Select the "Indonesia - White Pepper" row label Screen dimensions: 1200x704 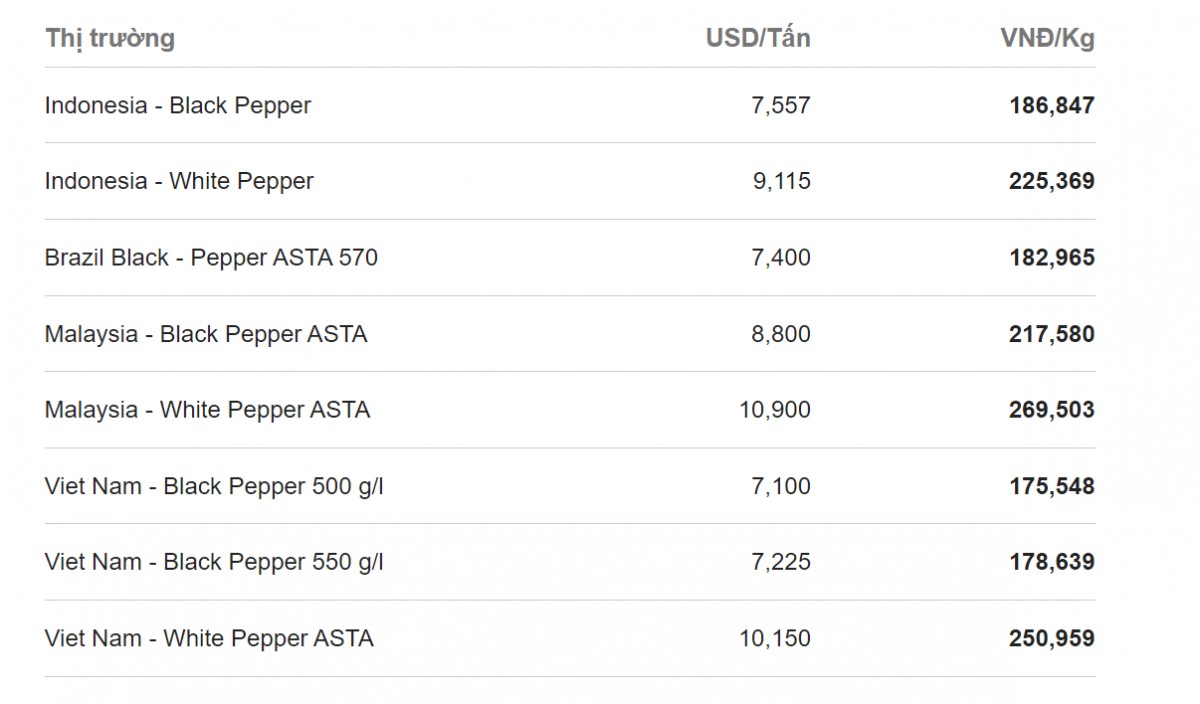[x=179, y=181]
